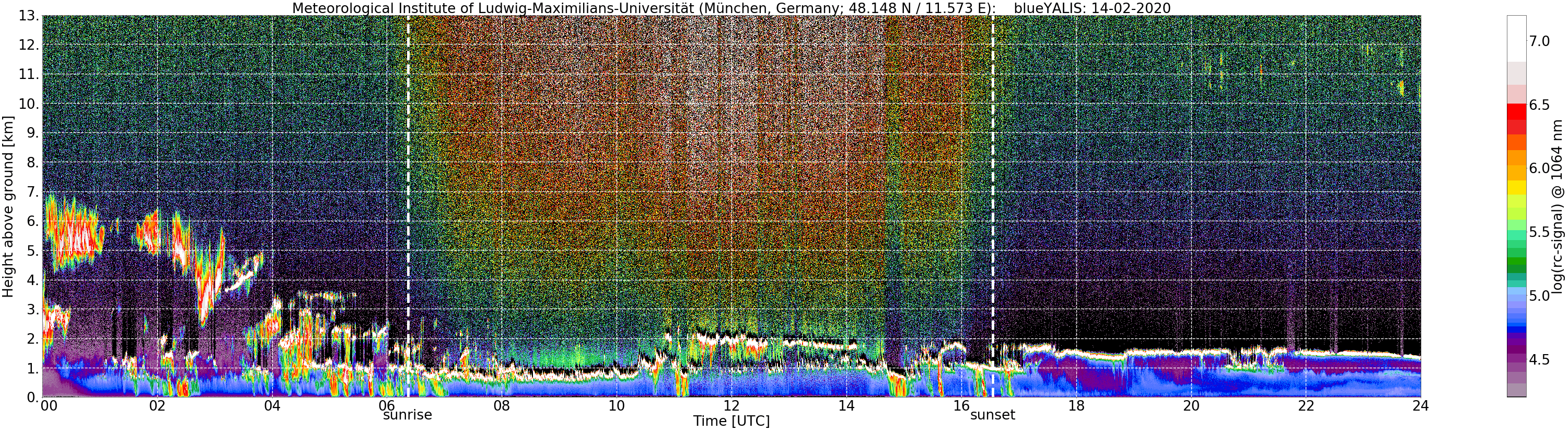Click the '0.' height tick label

pos(32,398)
